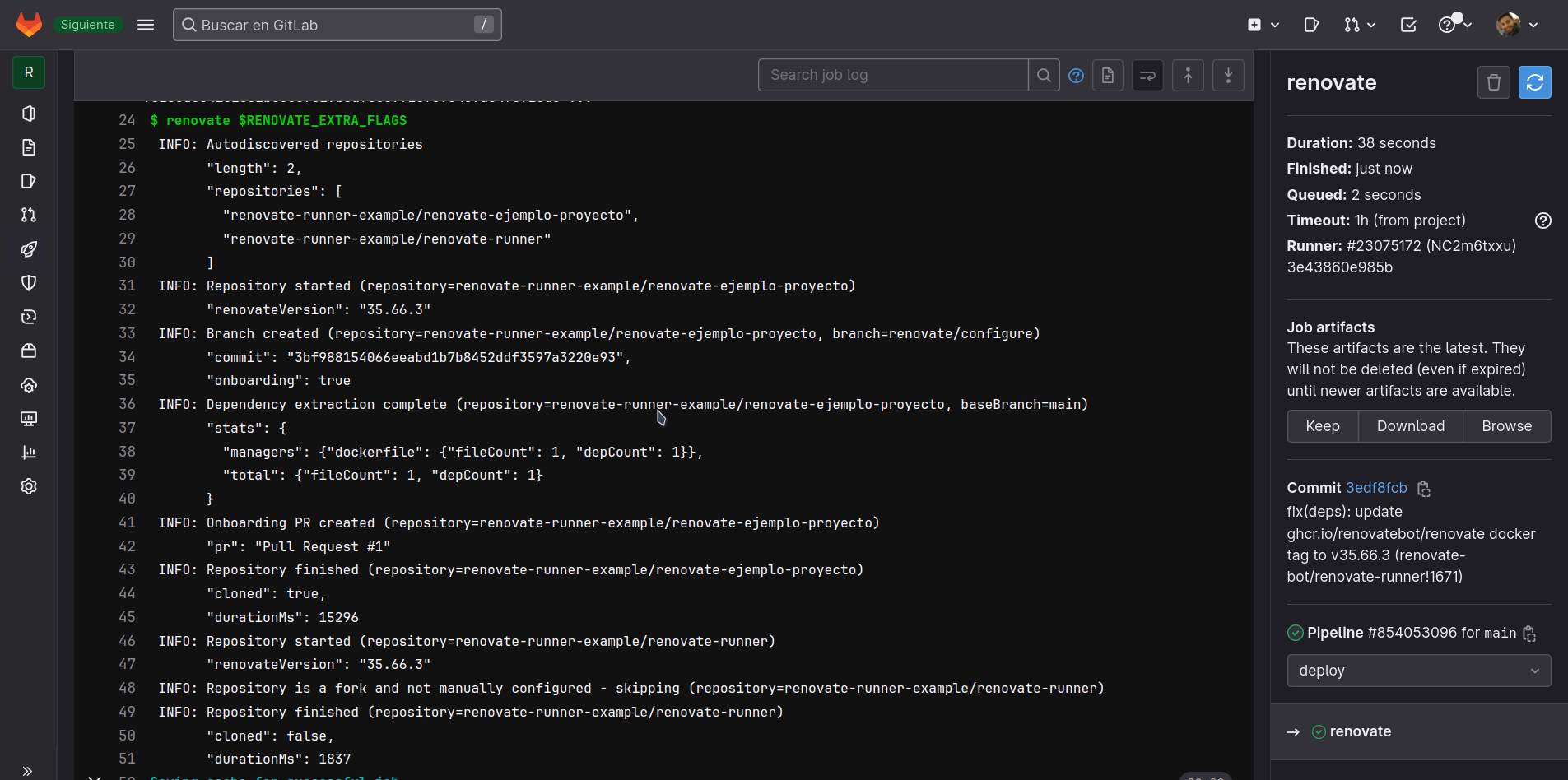The image size is (1568, 780).
Task: Click the job log search magnifier button
Action: click(1044, 75)
